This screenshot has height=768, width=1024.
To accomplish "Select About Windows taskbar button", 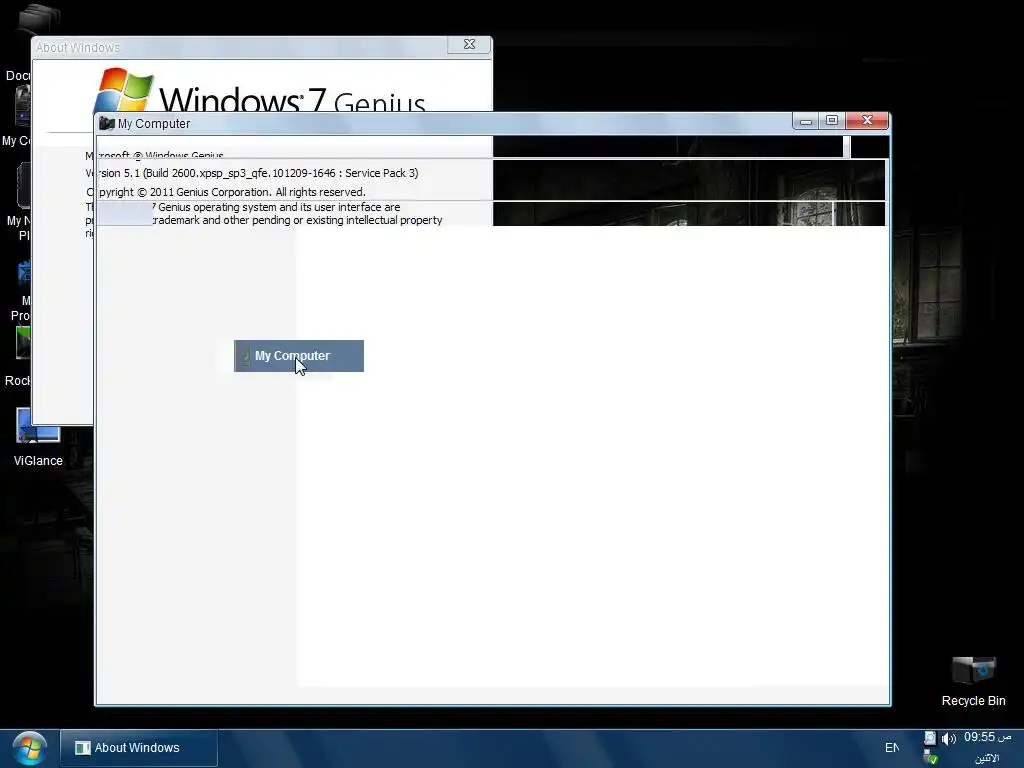I will coord(139,748).
